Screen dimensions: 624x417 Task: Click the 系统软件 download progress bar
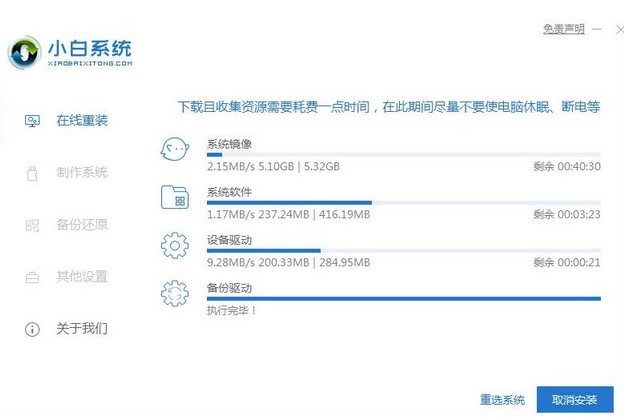[403, 202]
